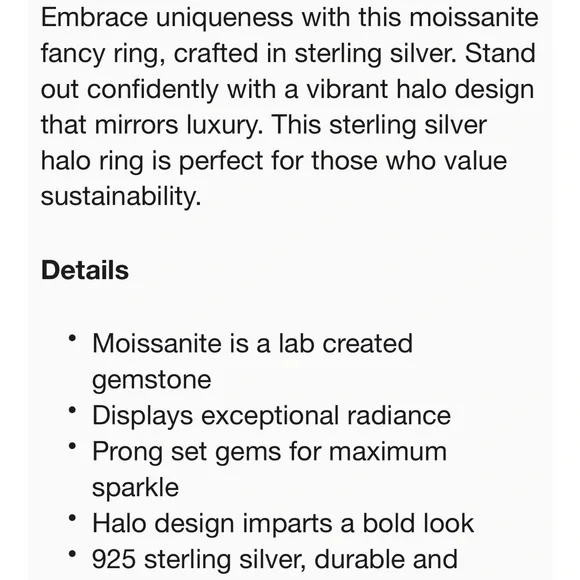
Task: Click the bullet dot before 'Halo design'
Action: coord(72,518)
